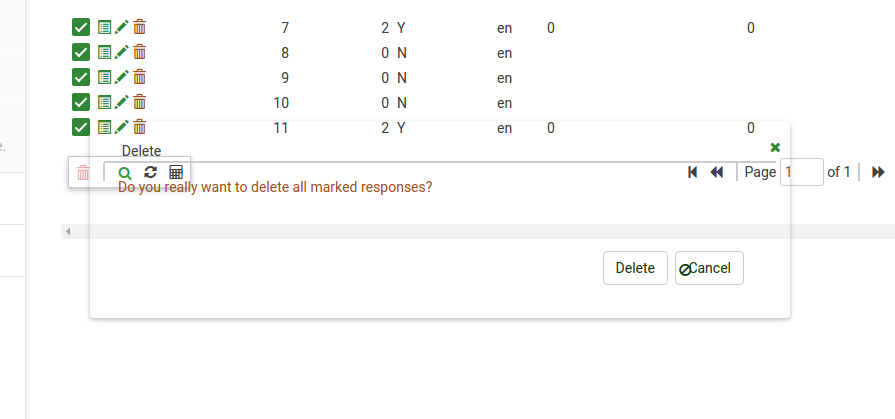Close the delete dialog with green X
Viewport: 895px width, 419px height.
click(775, 147)
